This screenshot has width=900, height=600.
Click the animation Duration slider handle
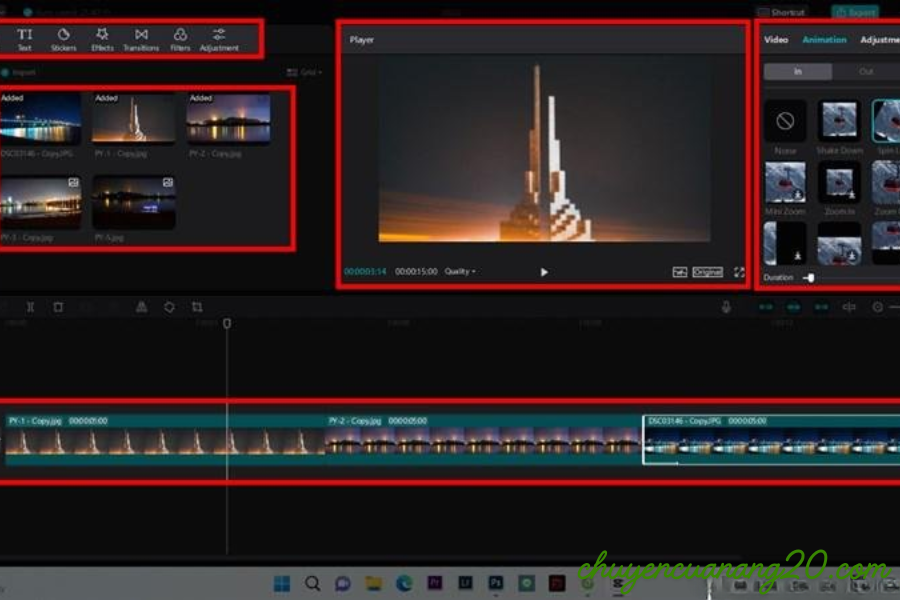pyautogui.click(x=809, y=277)
